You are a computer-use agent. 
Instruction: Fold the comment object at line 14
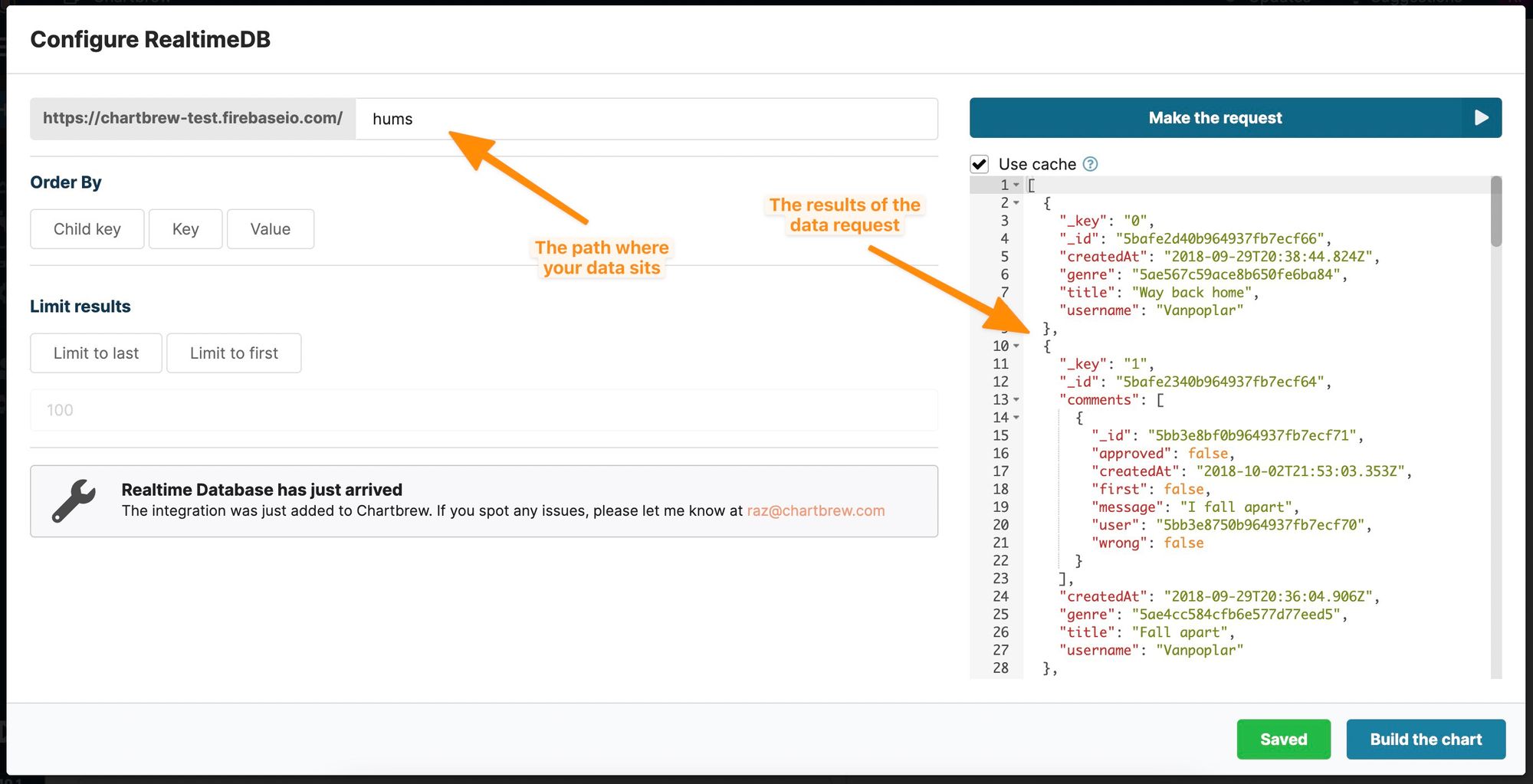point(1016,418)
